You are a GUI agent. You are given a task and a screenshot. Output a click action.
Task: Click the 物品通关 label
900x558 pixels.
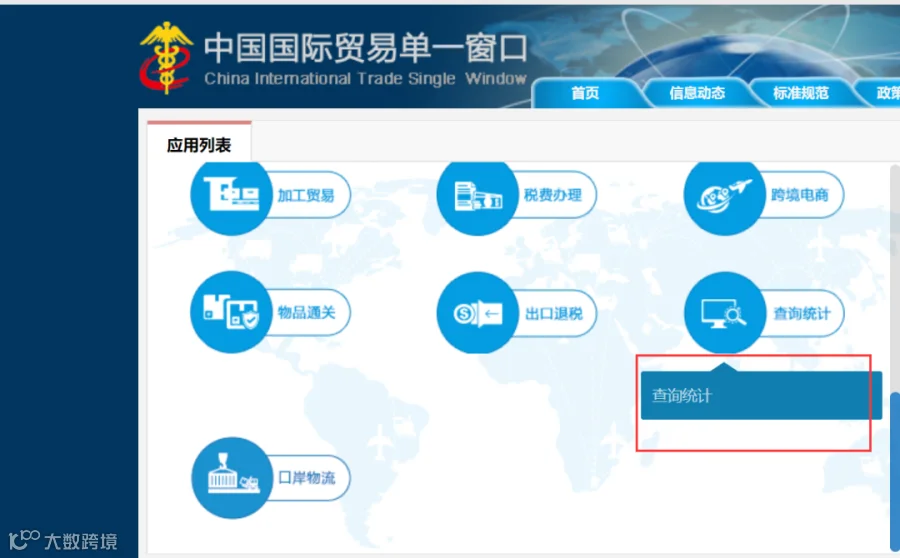point(307,312)
